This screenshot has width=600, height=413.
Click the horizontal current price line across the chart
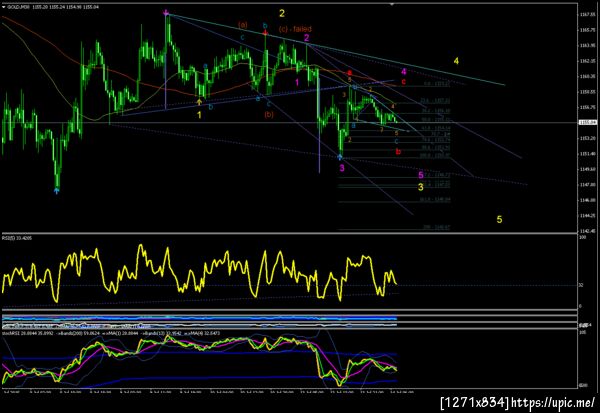click(x=290, y=122)
